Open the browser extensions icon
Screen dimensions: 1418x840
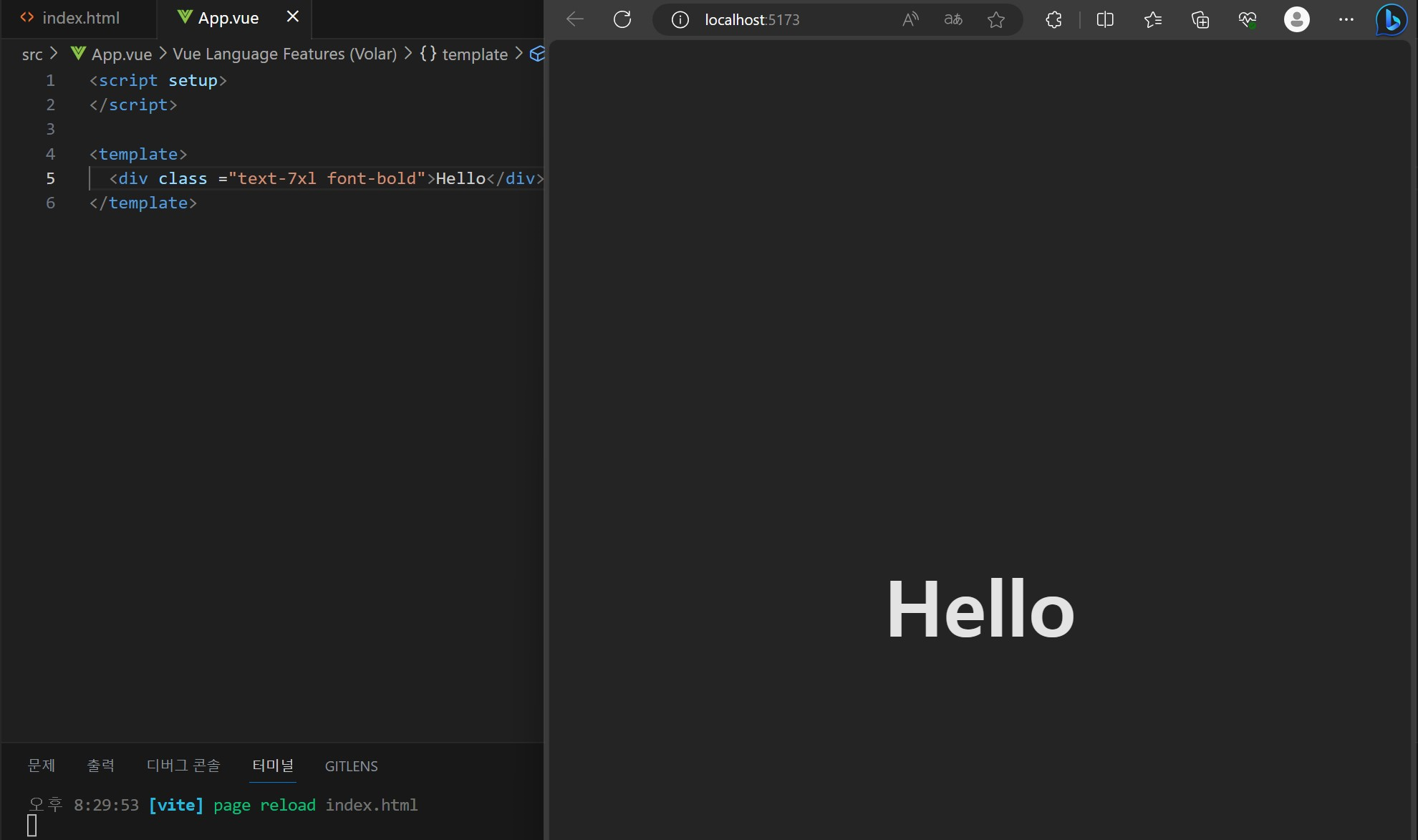[x=1053, y=20]
